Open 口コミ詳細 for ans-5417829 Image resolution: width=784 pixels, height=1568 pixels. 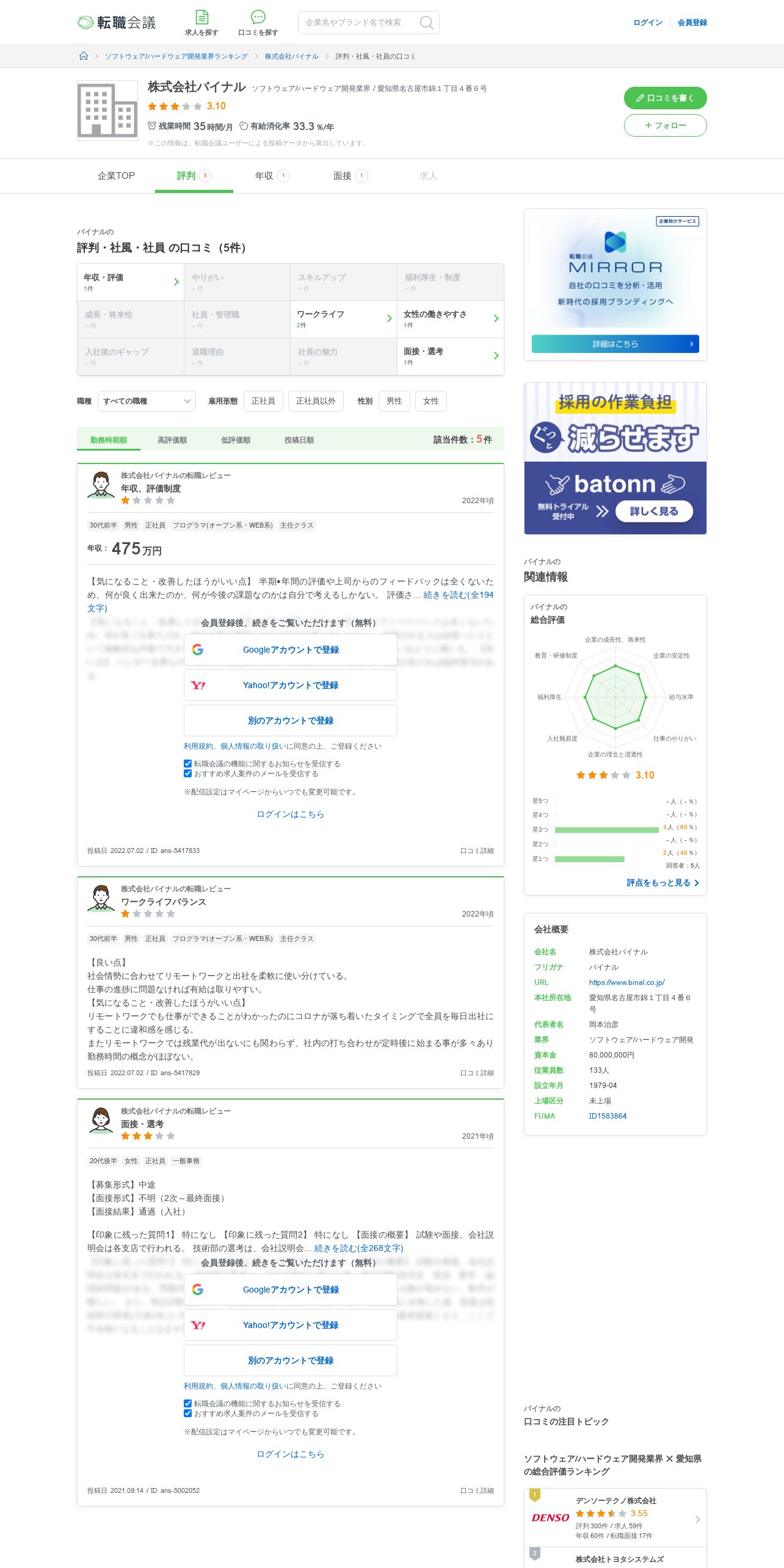[x=477, y=1073]
